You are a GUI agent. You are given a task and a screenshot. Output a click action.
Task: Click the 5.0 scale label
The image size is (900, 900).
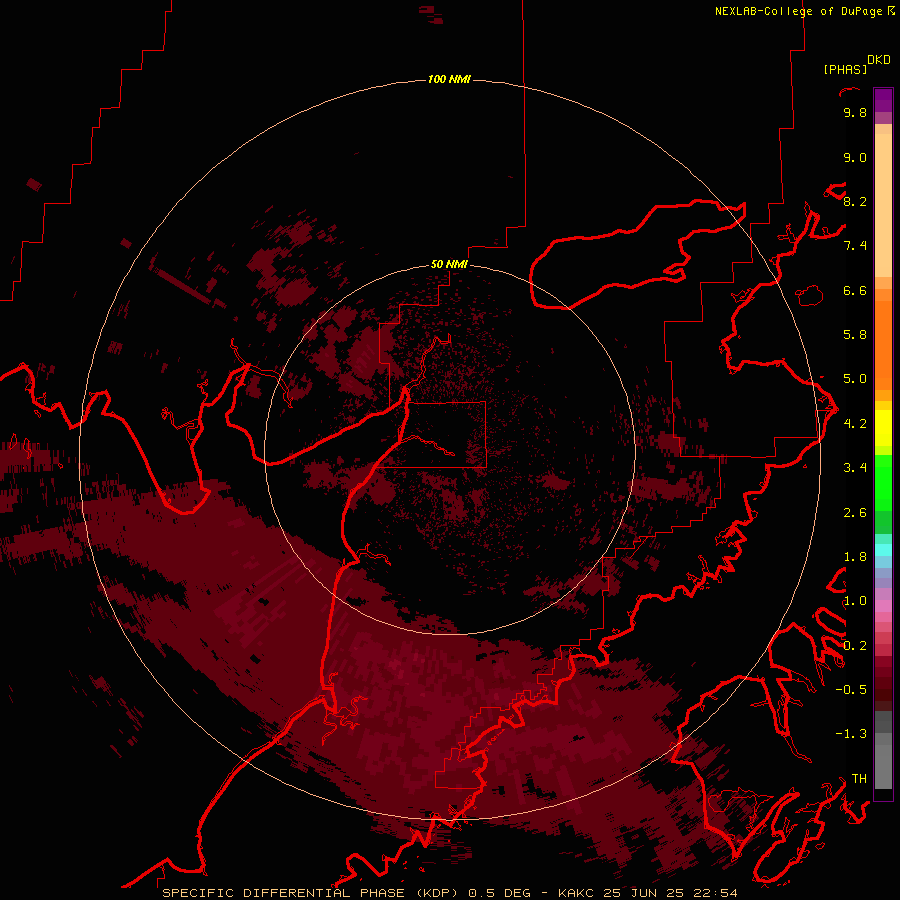[x=855, y=379]
